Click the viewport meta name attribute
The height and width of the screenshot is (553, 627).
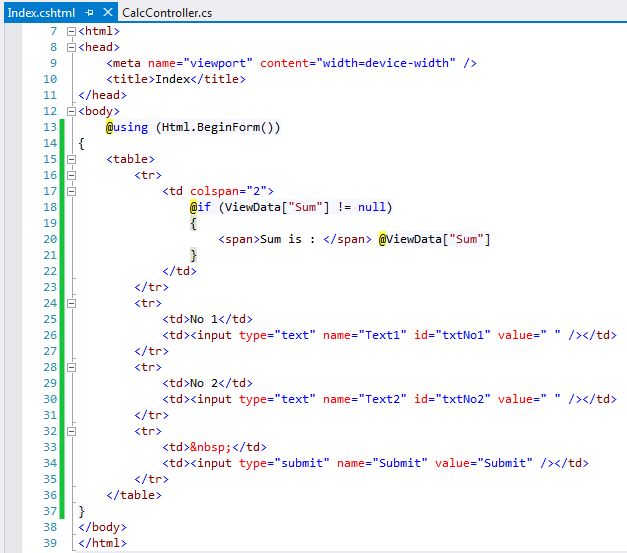(200, 63)
